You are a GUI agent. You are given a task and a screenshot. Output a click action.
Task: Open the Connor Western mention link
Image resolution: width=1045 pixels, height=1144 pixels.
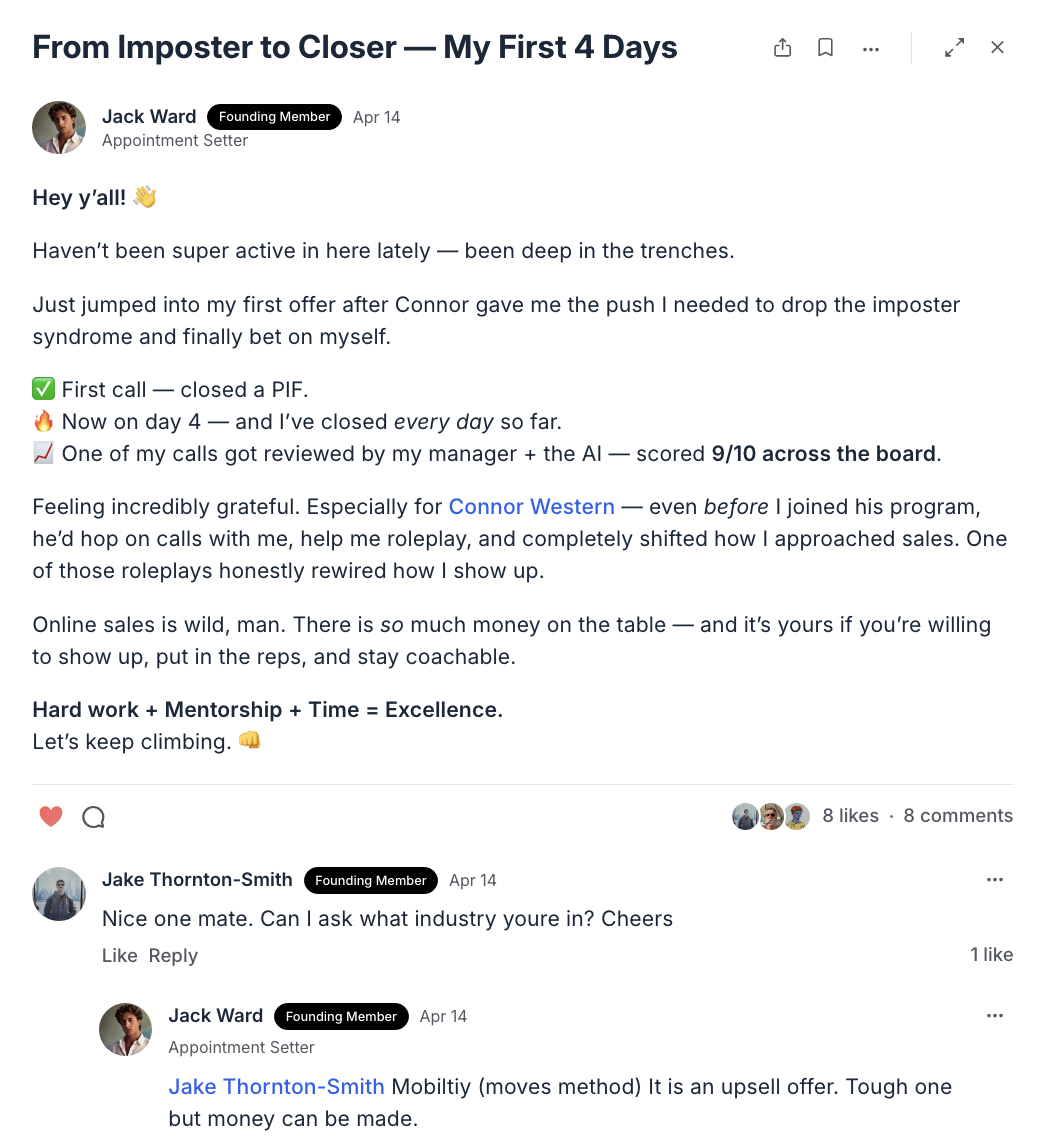coord(531,506)
